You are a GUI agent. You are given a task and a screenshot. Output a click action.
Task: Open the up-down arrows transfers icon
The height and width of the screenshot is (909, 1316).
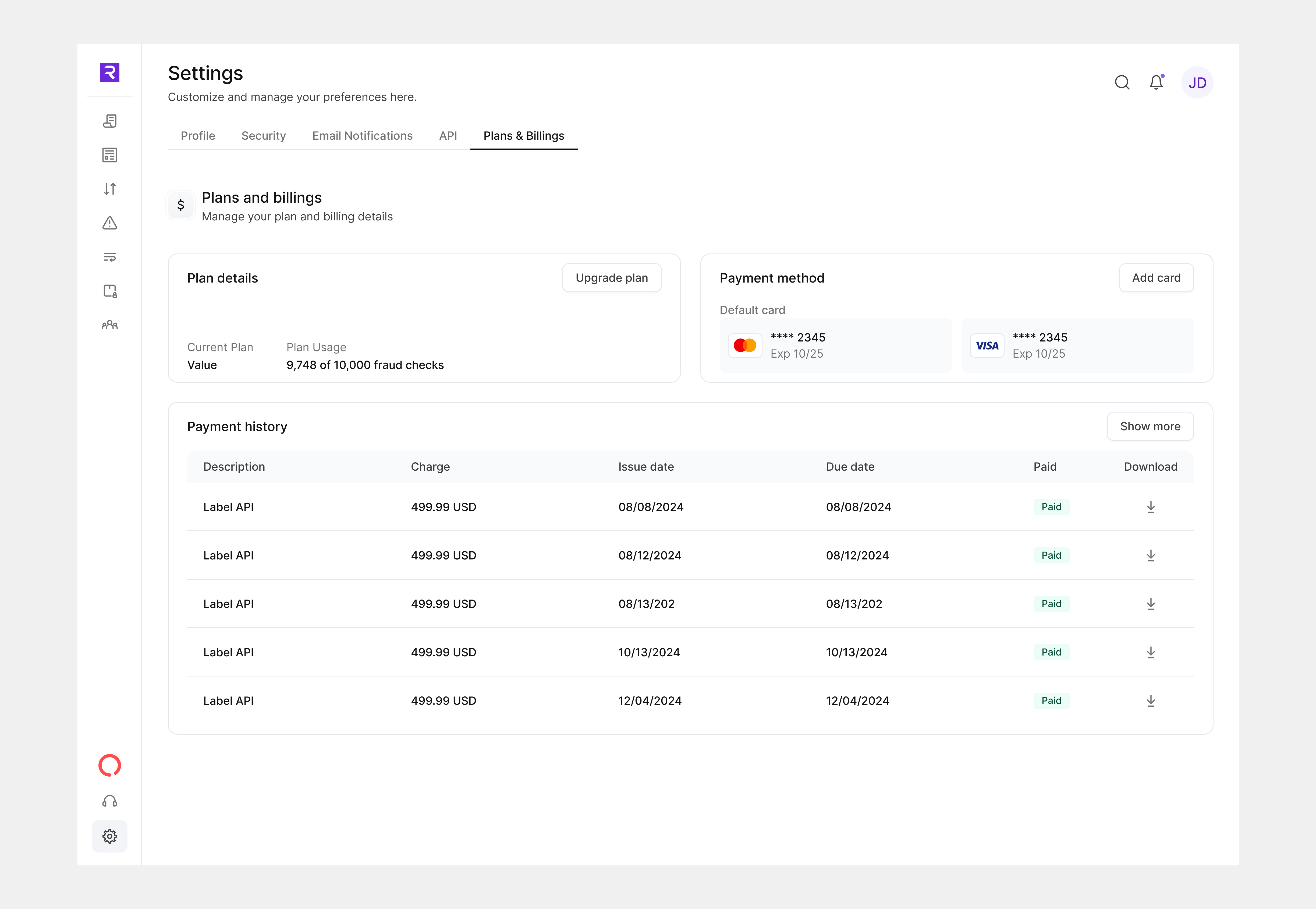110,189
